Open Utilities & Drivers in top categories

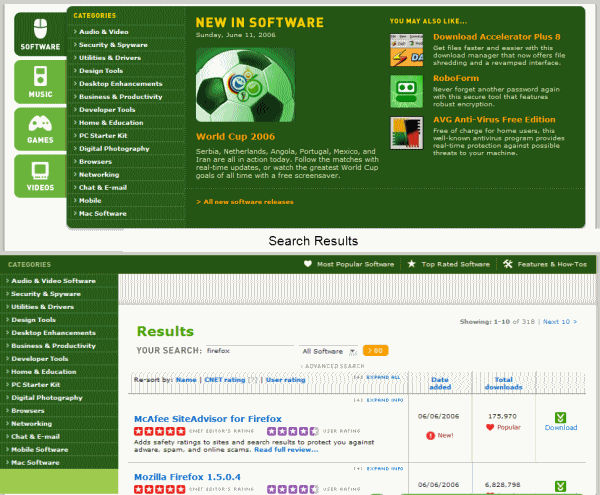(x=110, y=58)
